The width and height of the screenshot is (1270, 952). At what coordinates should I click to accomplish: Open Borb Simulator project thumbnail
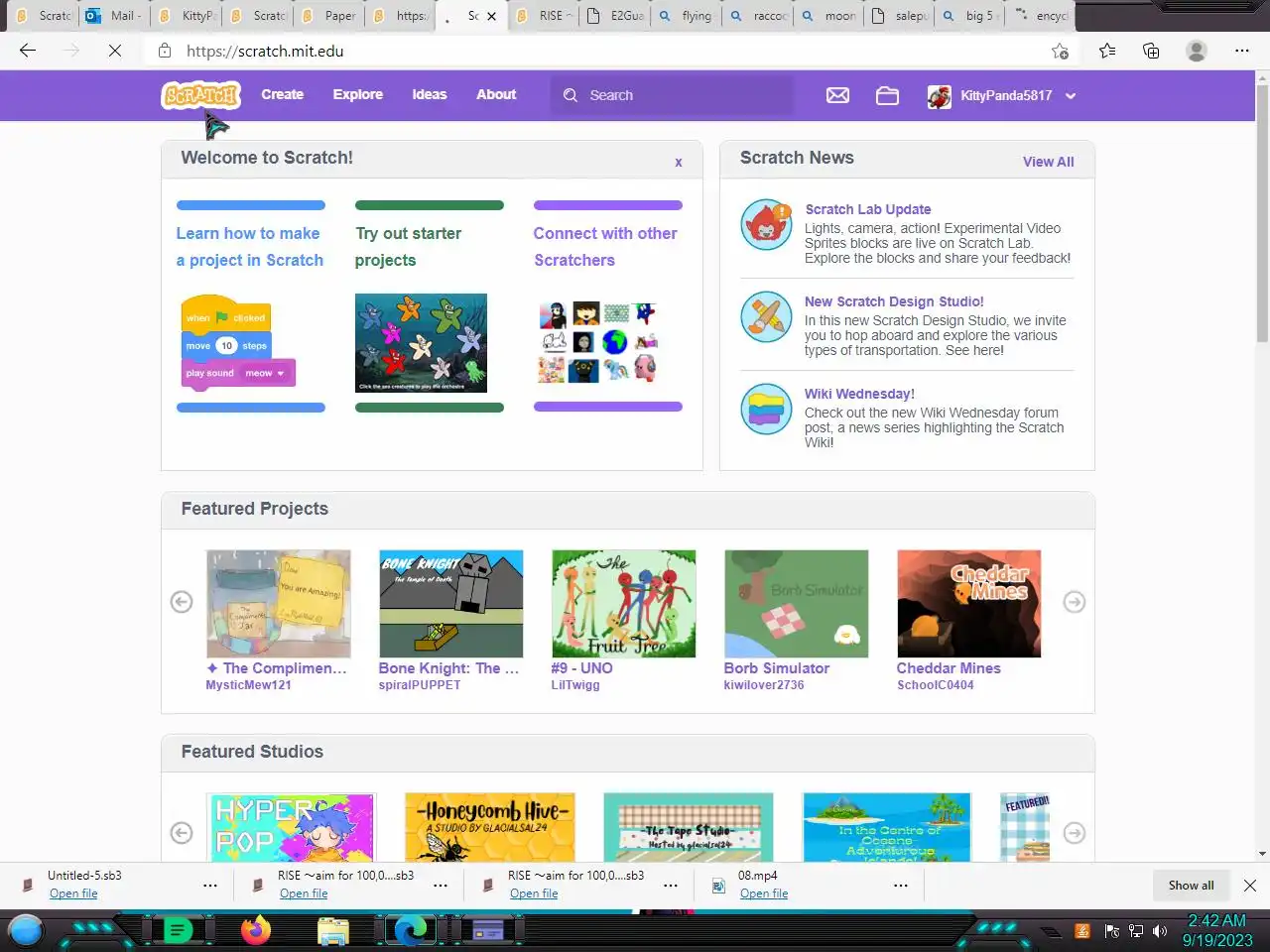pos(796,604)
